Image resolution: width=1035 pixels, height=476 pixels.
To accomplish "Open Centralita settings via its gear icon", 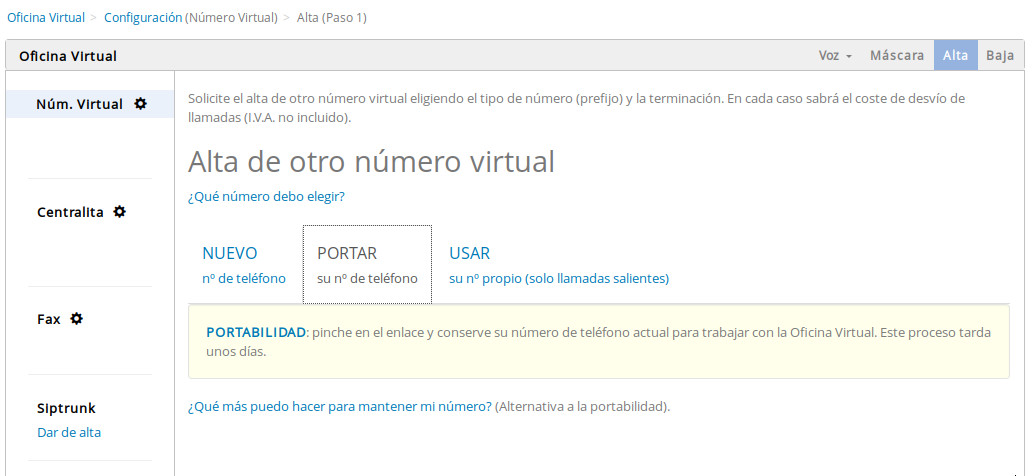I will [x=120, y=212].
